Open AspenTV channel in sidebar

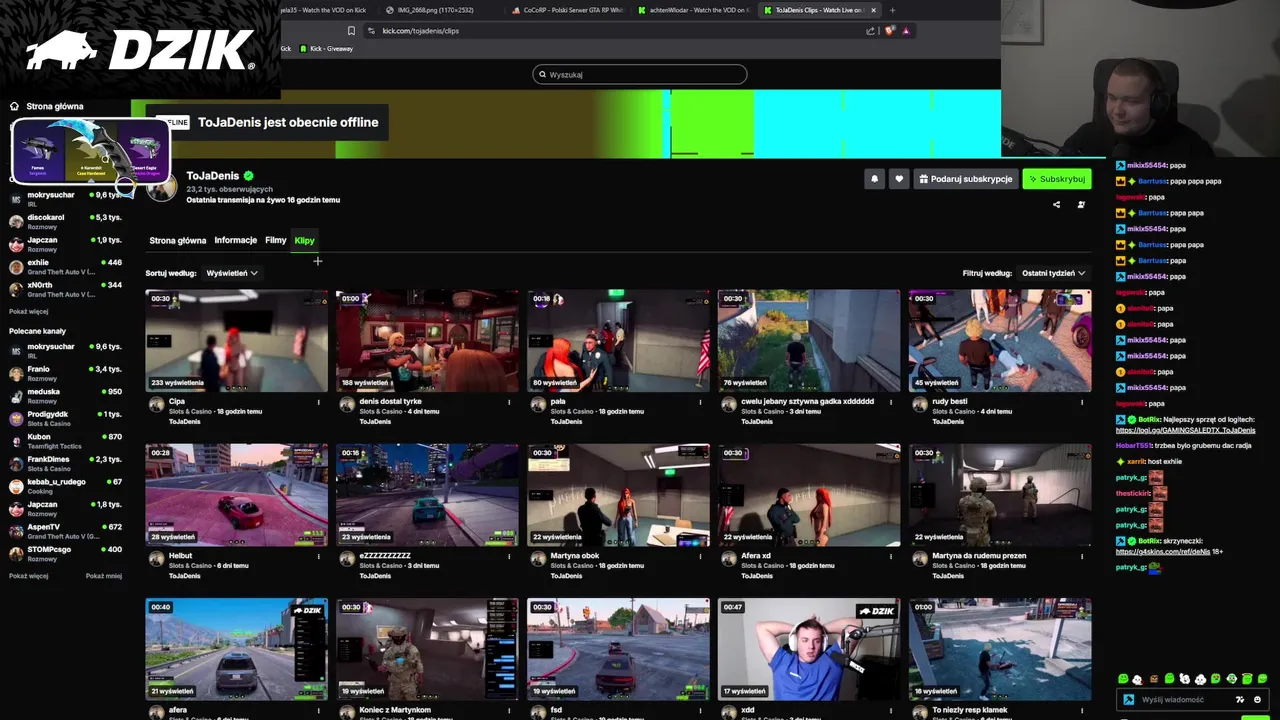click(x=65, y=530)
